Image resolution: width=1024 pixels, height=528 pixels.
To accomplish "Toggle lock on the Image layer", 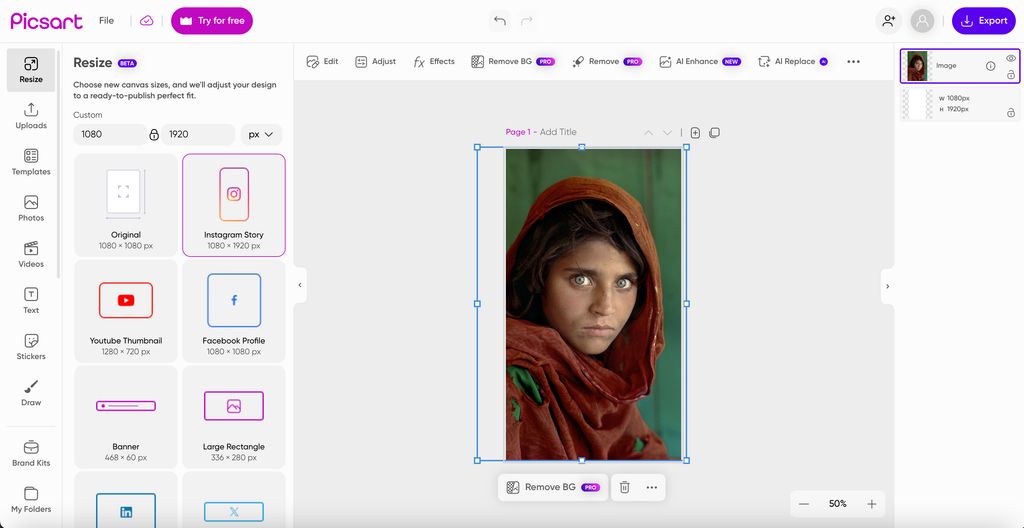I will [1010, 75].
